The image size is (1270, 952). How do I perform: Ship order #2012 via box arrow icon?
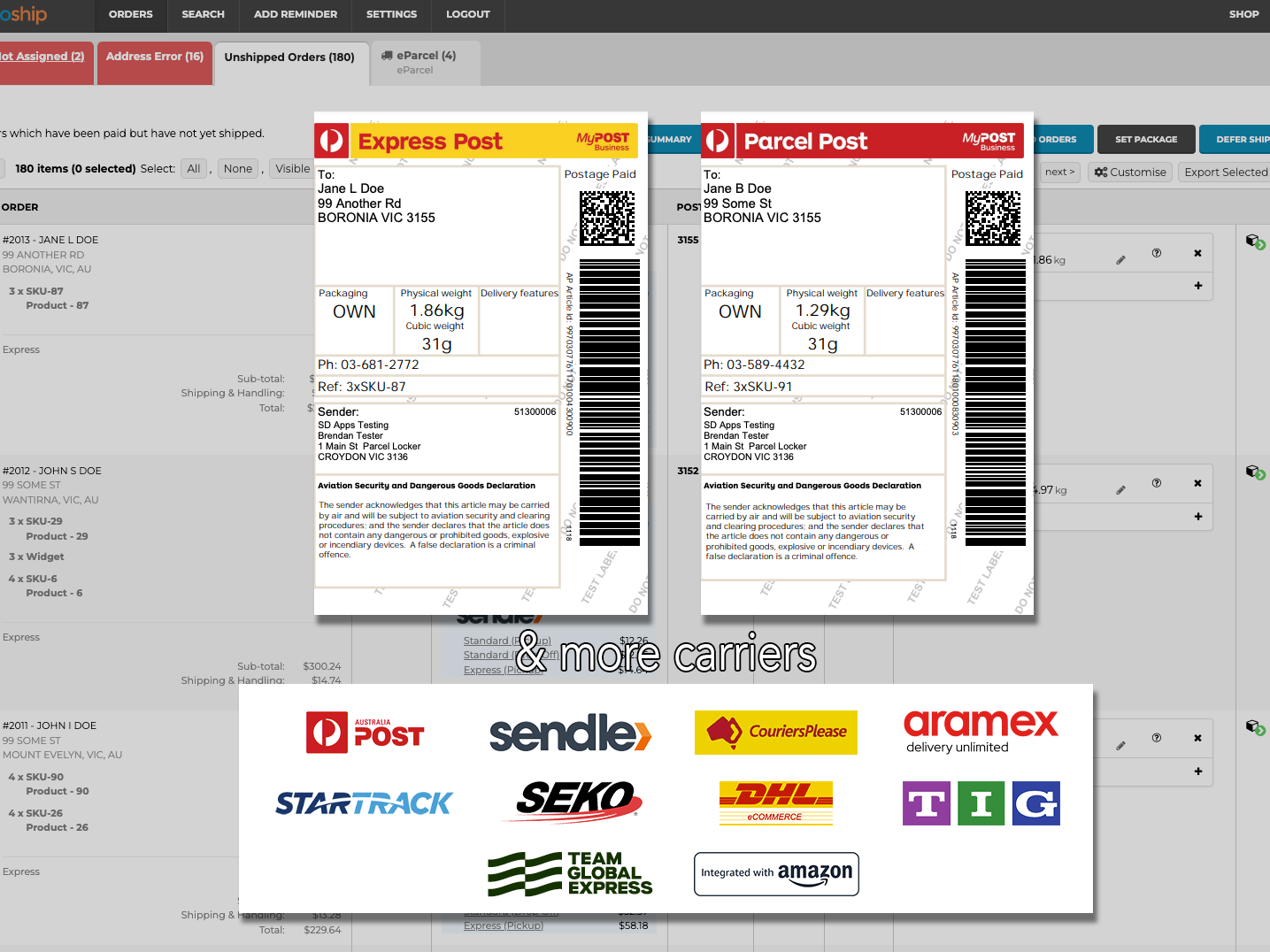[1255, 472]
